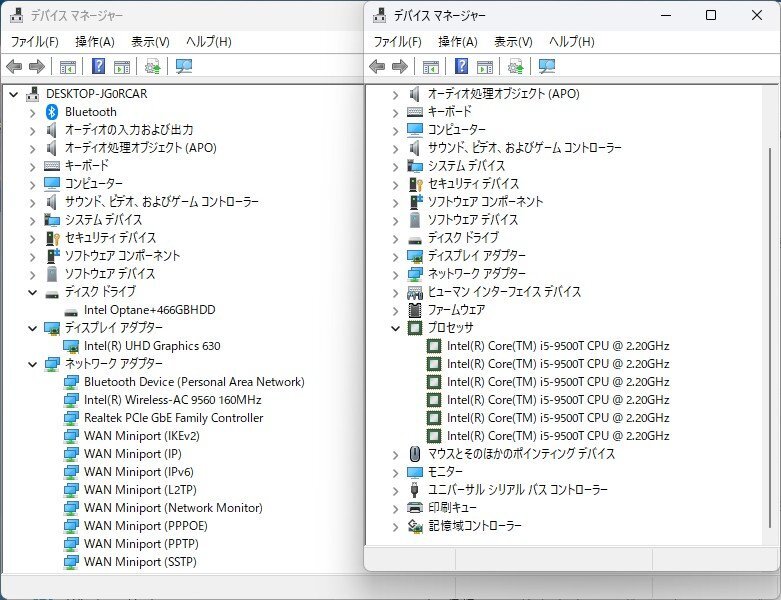781x600 pixels.
Task: Open the 表示(V) menu in the right window
Action: (x=513, y=41)
